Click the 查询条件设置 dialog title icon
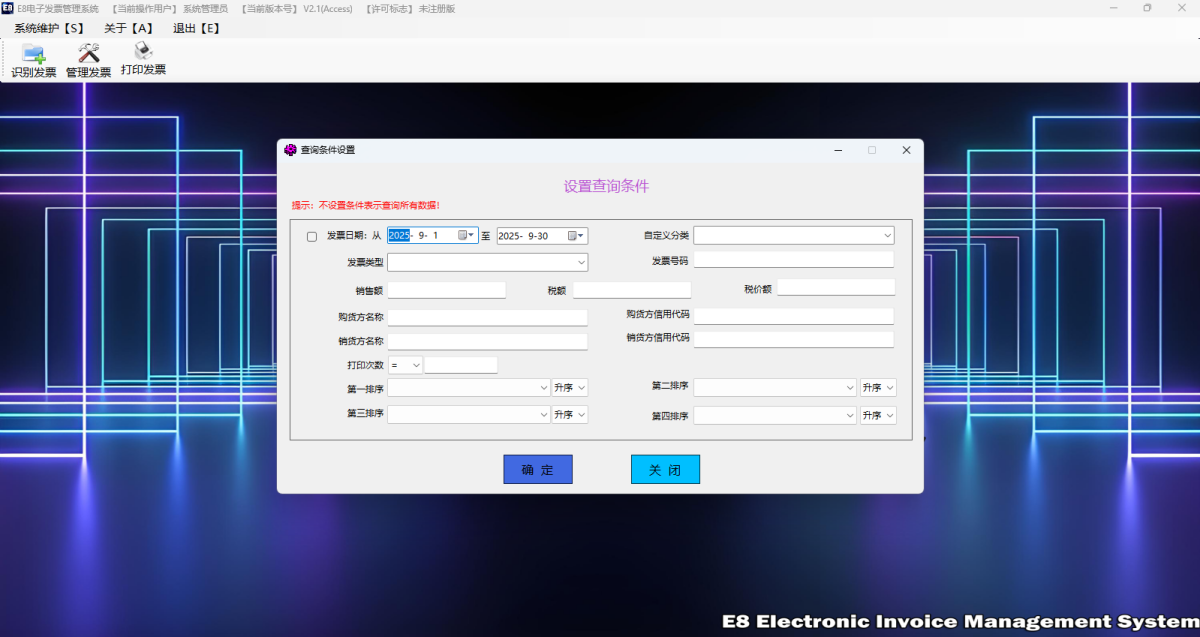1200x637 pixels. (290, 150)
